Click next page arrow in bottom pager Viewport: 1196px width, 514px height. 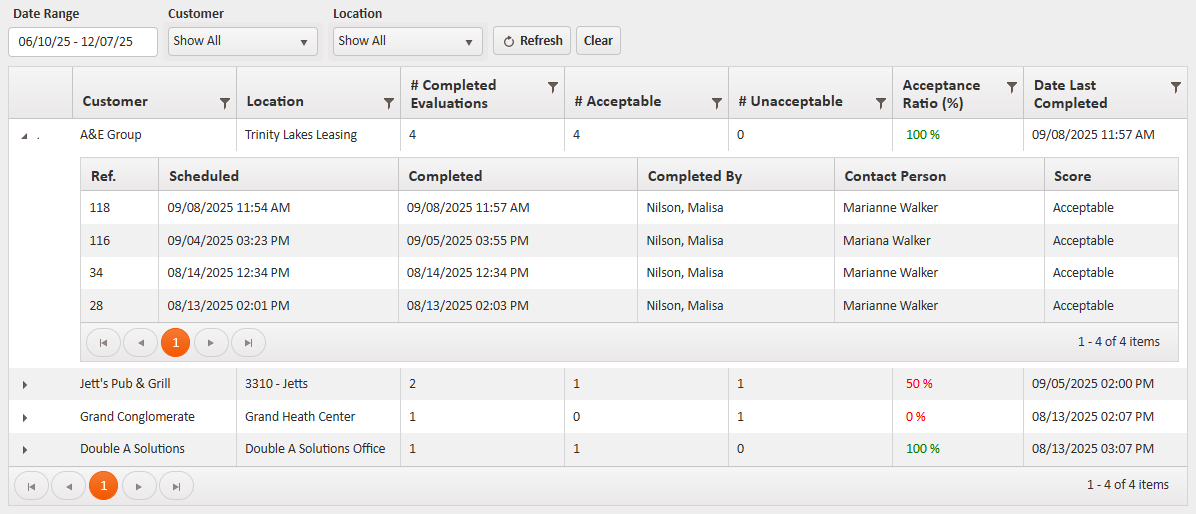click(x=139, y=486)
